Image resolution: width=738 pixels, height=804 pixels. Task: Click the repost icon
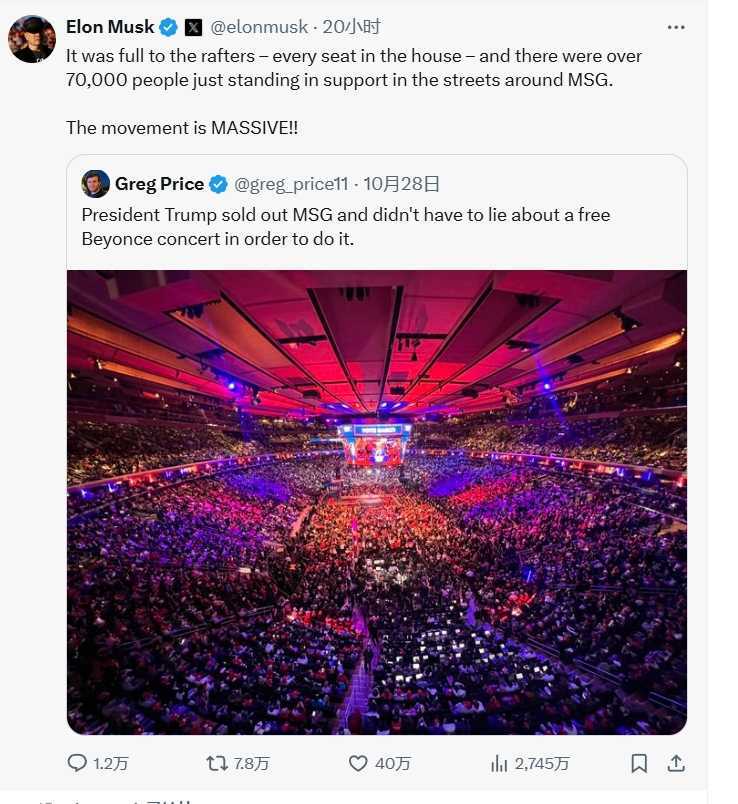click(x=216, y=763)
